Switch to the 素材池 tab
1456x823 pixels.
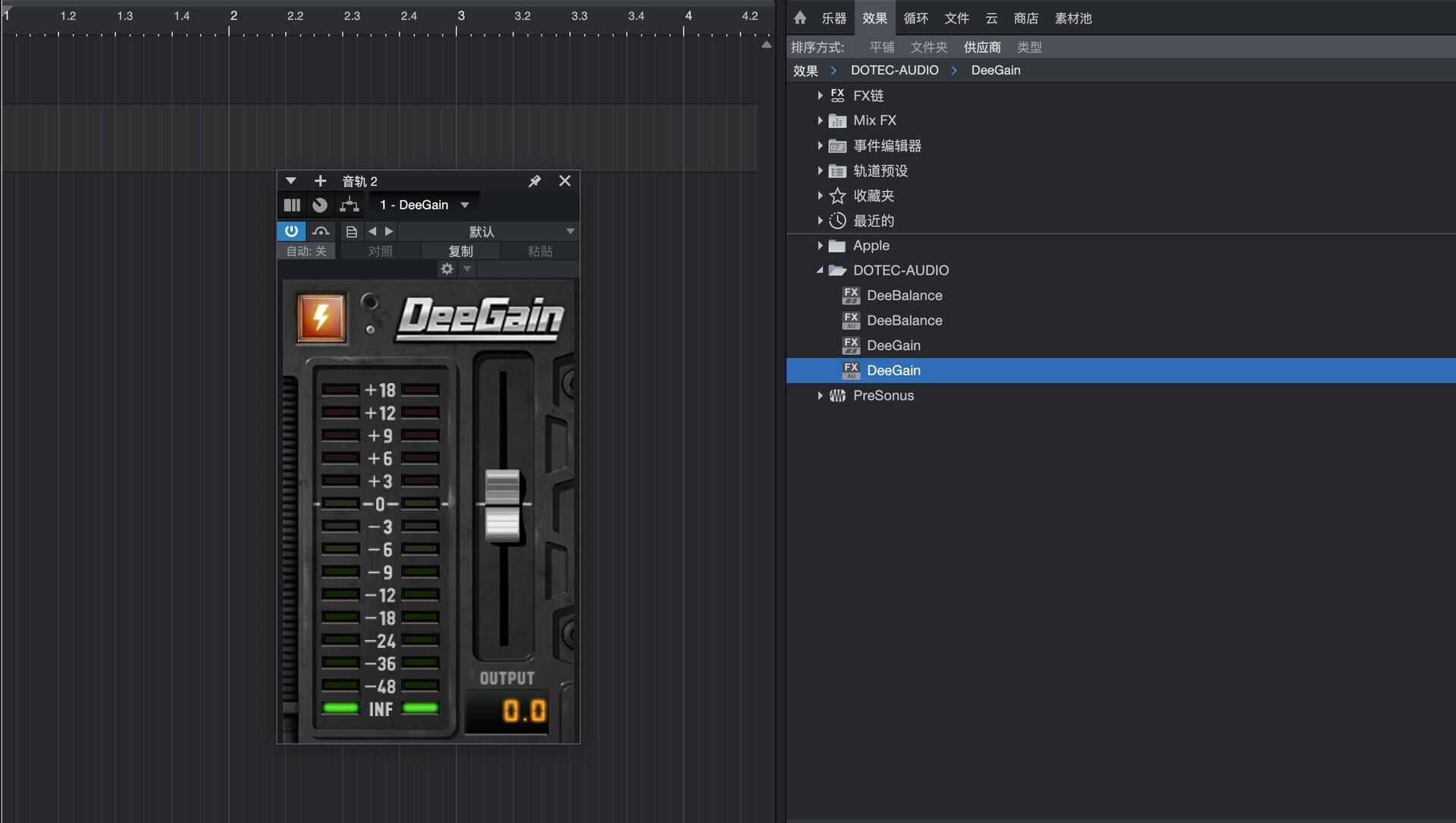1073,18
